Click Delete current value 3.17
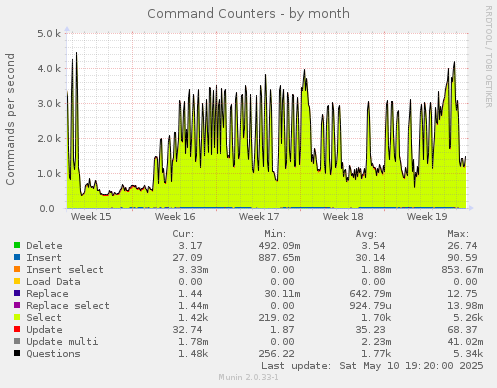Screen dimensions: 497x388 [190, 246]
